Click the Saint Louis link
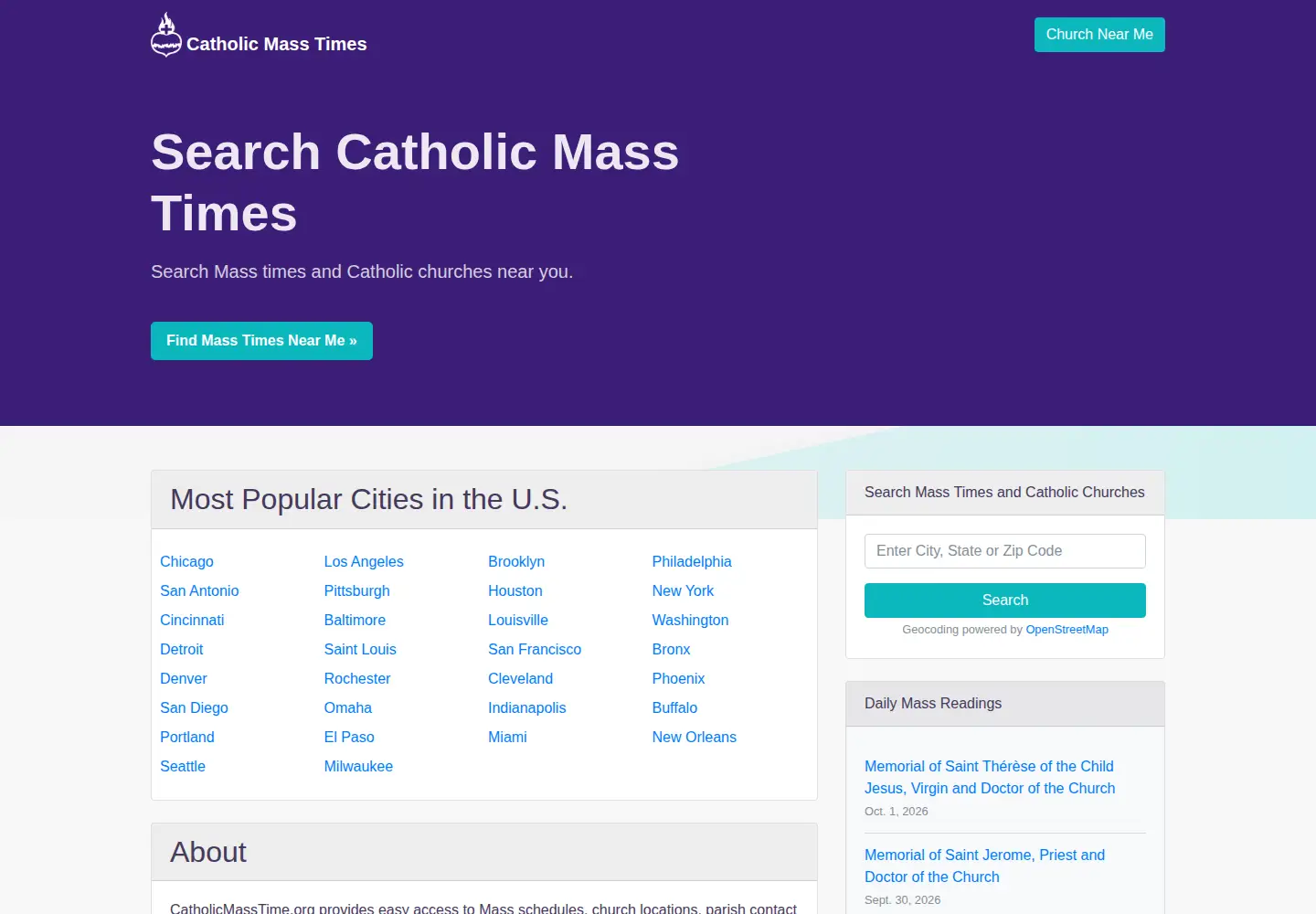The height and width of the screenshot is (914, 1316). click(x=360, y=650)
